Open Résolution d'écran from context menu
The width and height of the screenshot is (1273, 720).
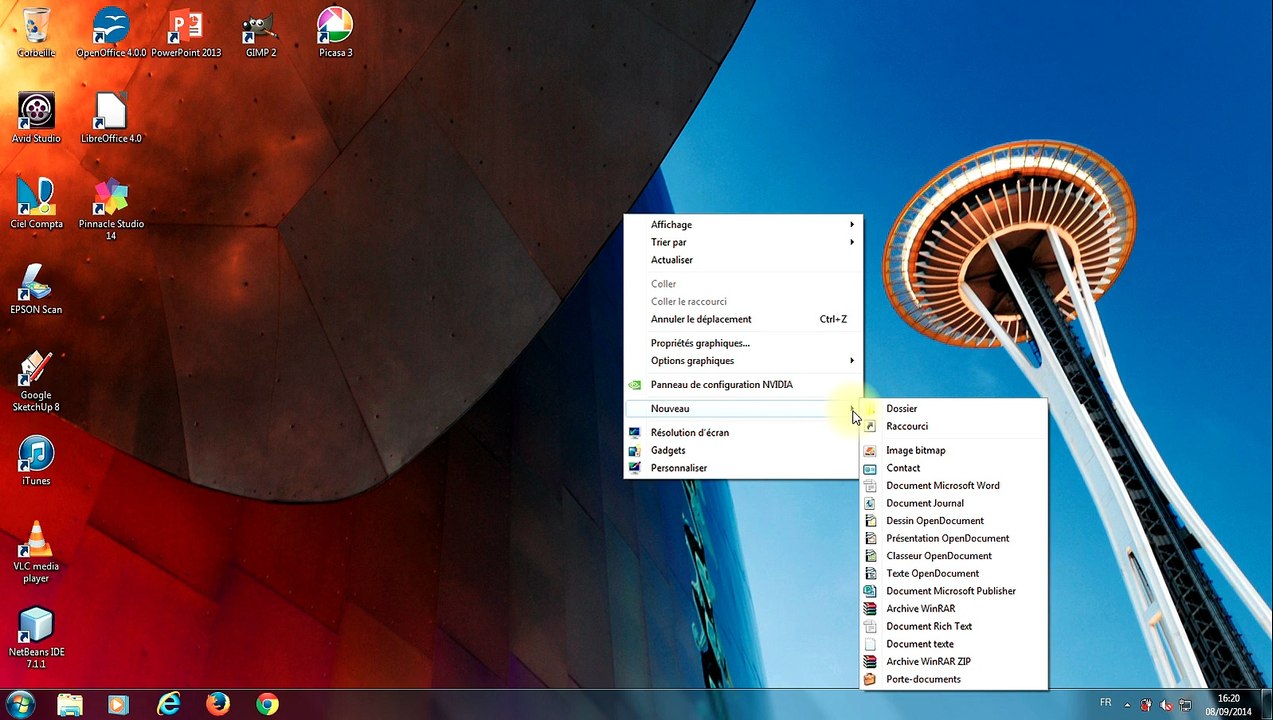(743, 433)
